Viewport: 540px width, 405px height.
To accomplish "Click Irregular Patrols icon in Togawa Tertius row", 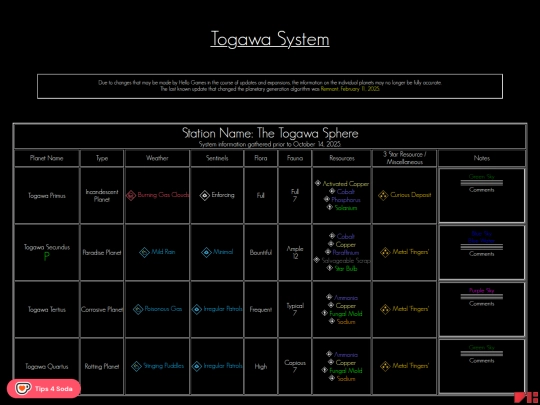I will (197, 309).
